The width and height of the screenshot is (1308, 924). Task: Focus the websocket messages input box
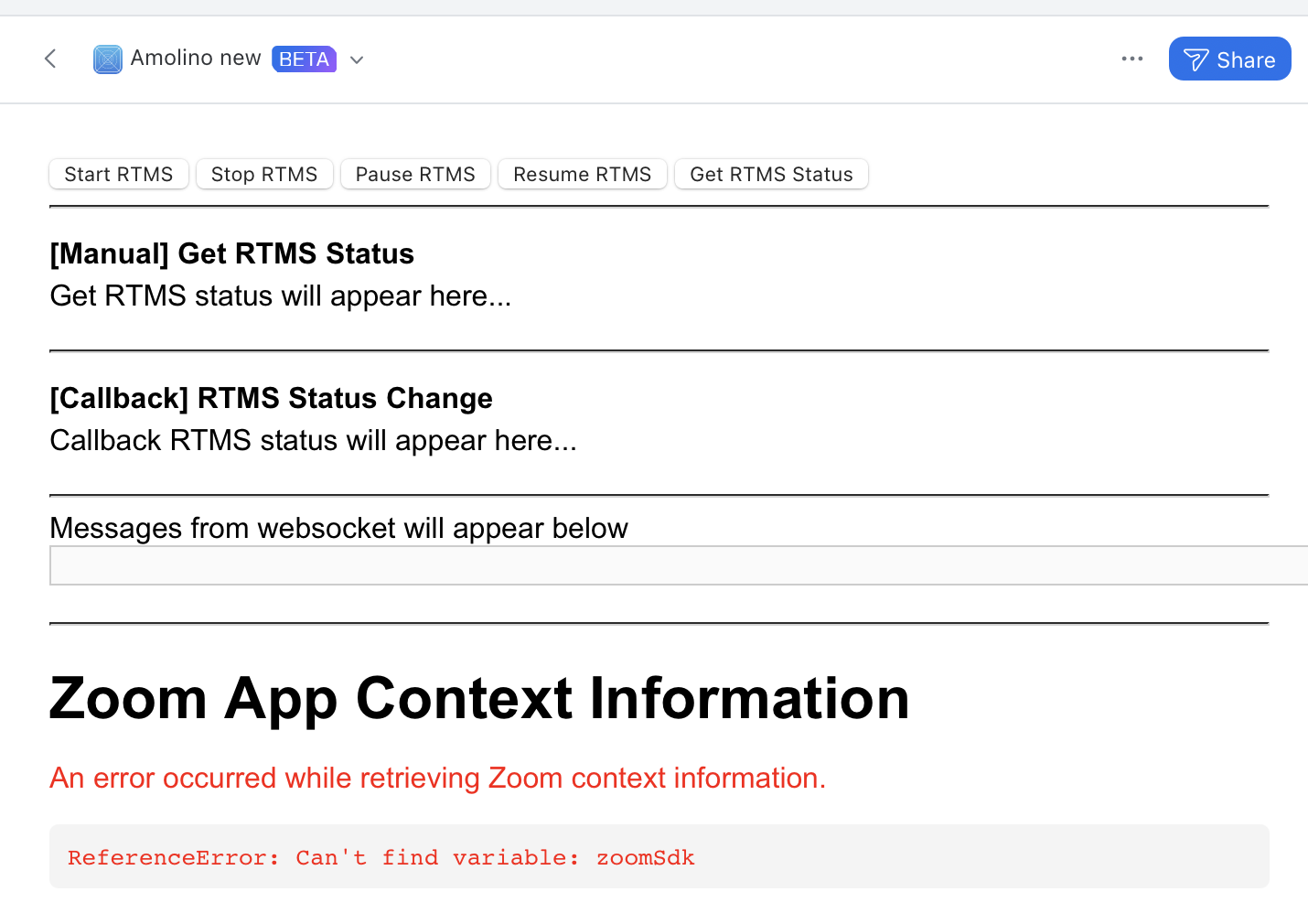[x=679, y=565]
